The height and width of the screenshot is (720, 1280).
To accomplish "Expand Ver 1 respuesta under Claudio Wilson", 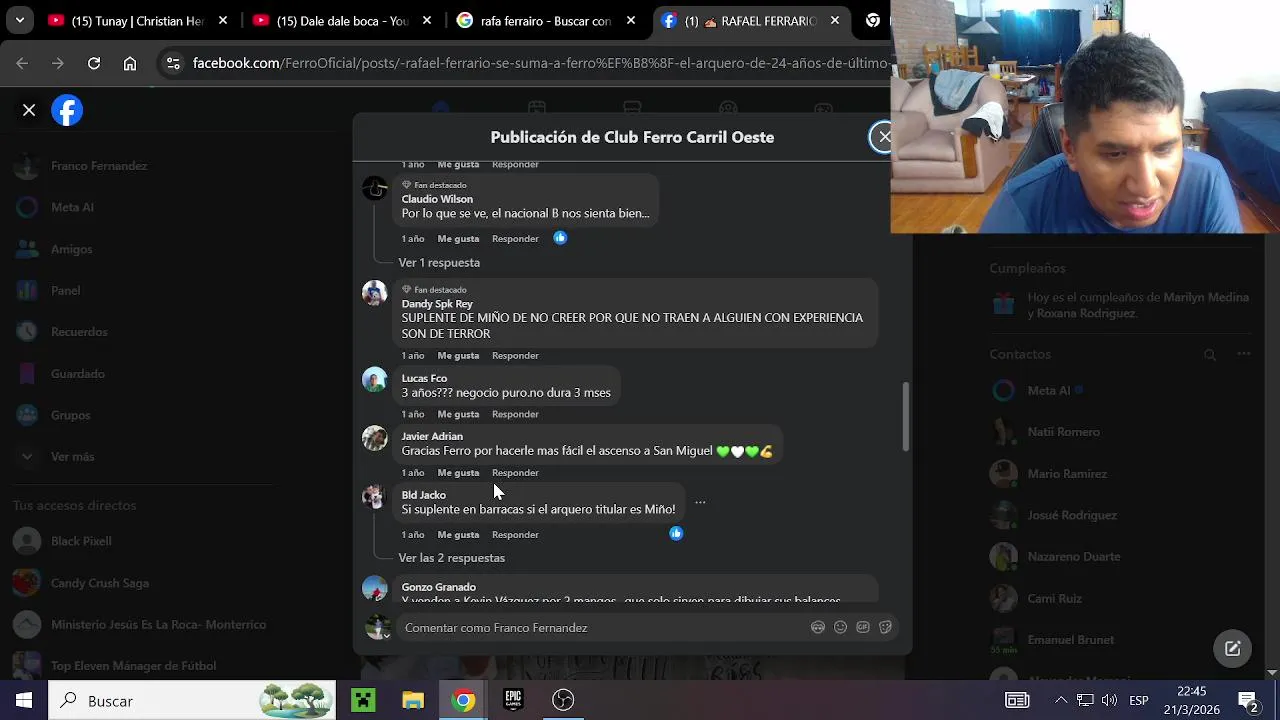I will coord(439,262).
